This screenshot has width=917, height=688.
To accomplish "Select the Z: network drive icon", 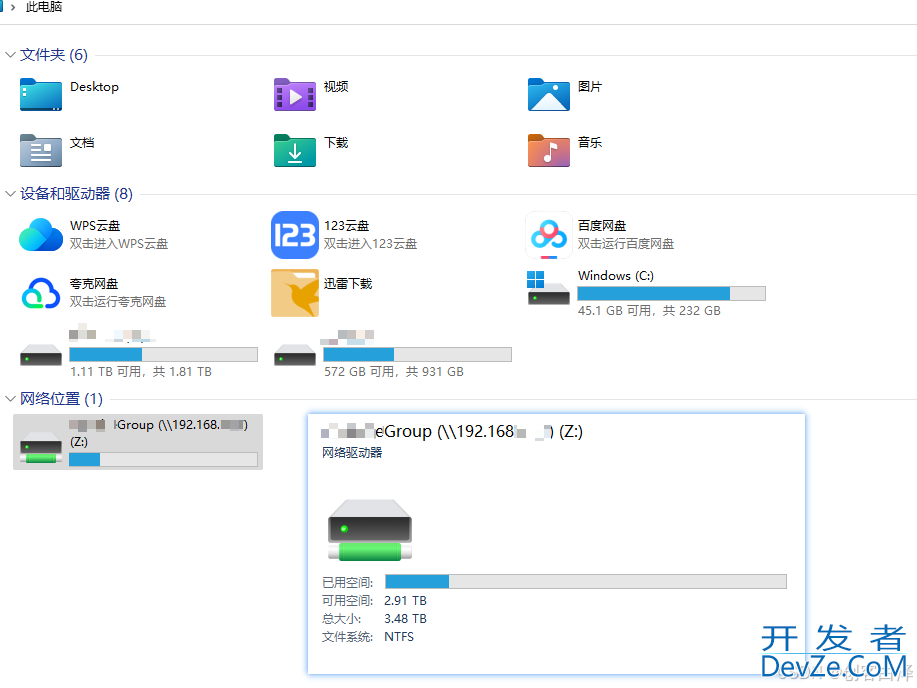I will click(x=40, y=448).
